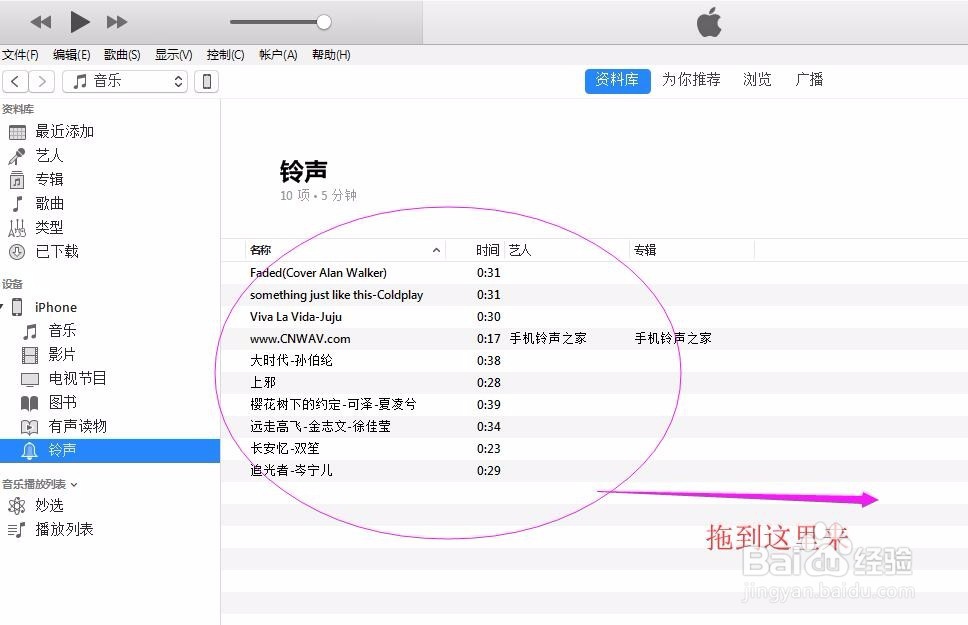Screen dimensions: 968x625
Task: Open the 编辑(E) menu
Action: pos(72,55)
